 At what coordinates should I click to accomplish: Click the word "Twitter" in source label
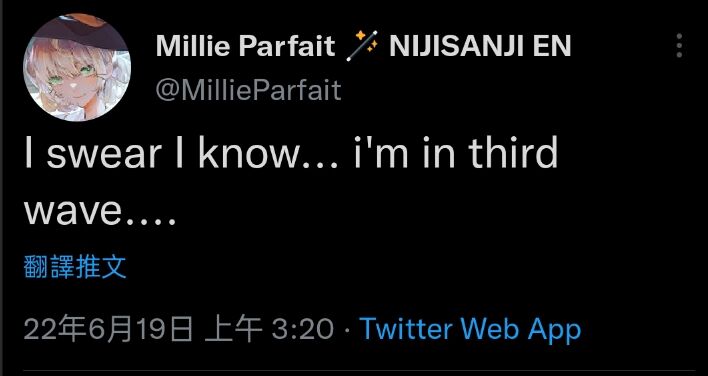click(408, 328)
